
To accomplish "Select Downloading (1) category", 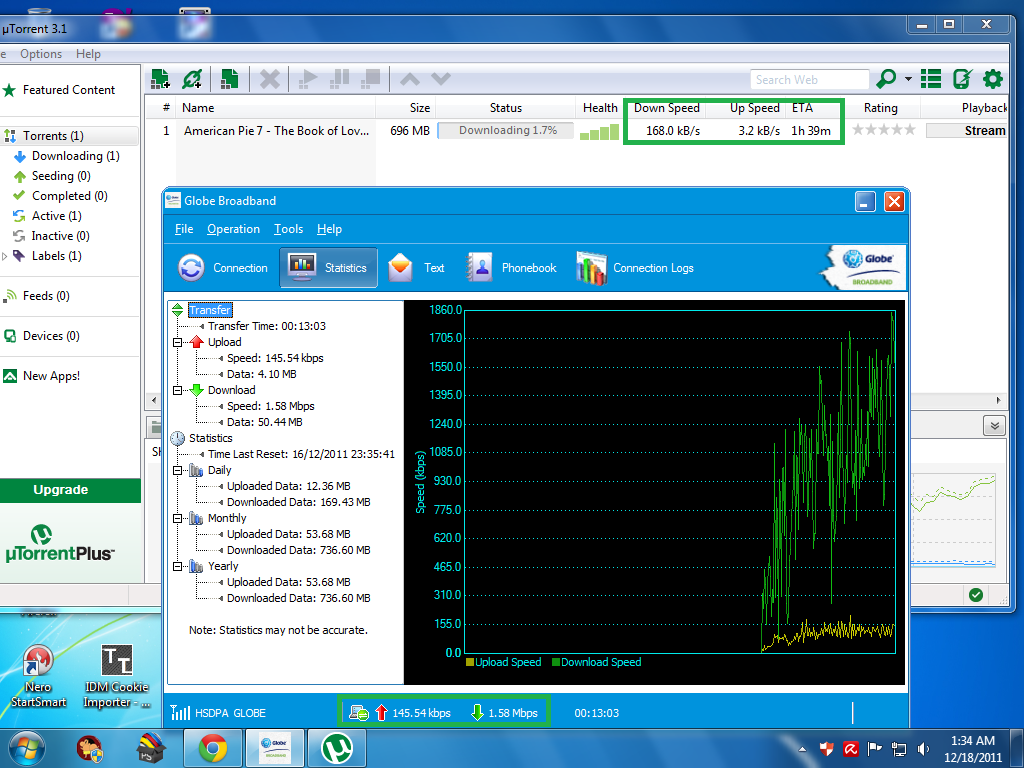I will [x=75, y=156].
